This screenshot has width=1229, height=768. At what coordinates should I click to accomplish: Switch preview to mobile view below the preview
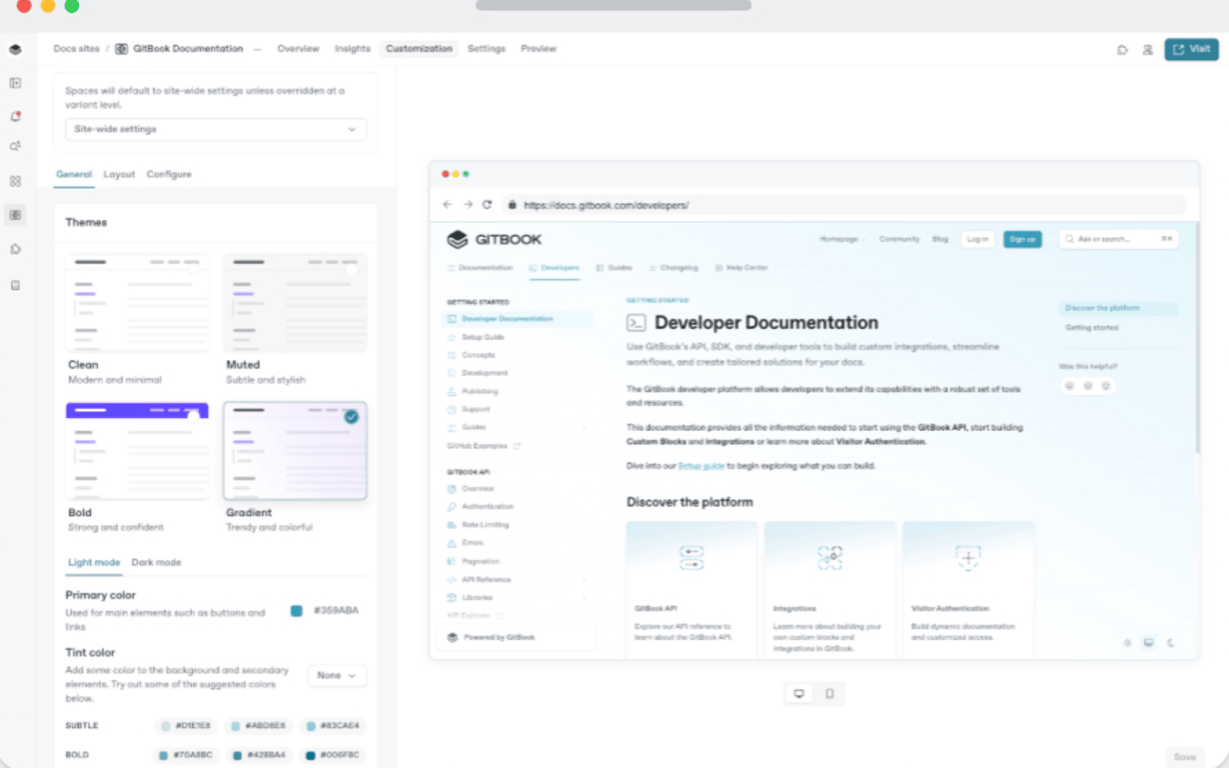coord(830,693)
